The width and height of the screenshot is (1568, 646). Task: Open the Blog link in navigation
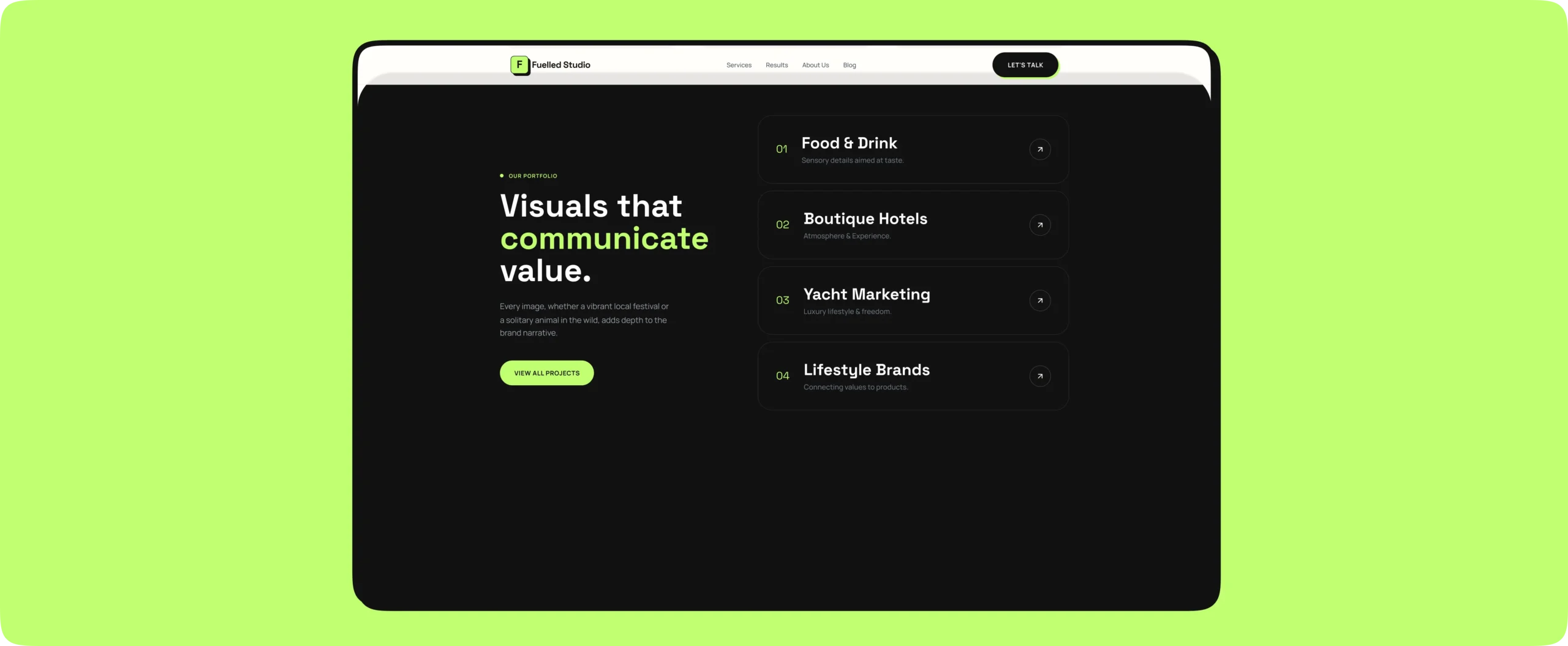[849, 65]
